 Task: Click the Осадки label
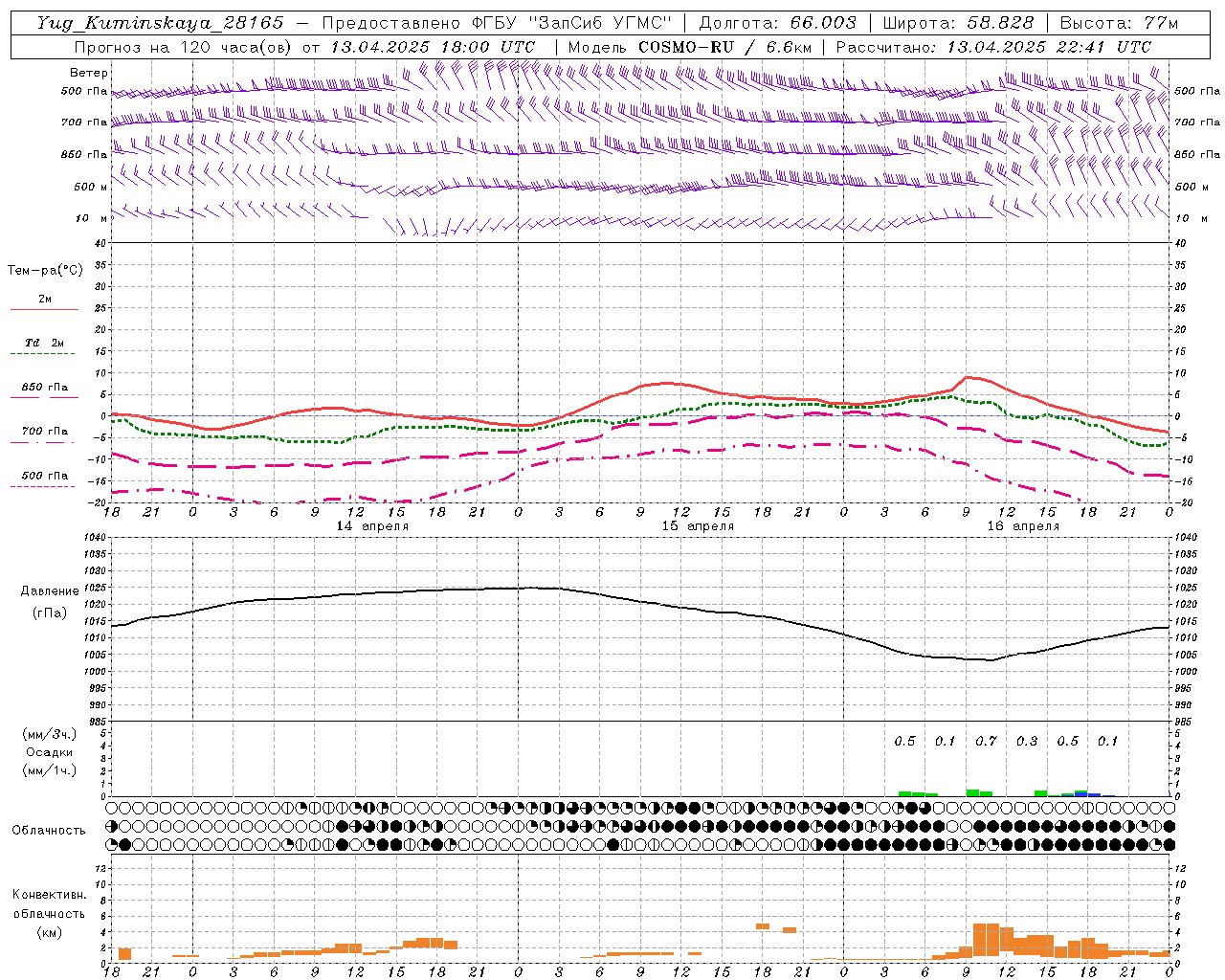[x=50, y=752]
